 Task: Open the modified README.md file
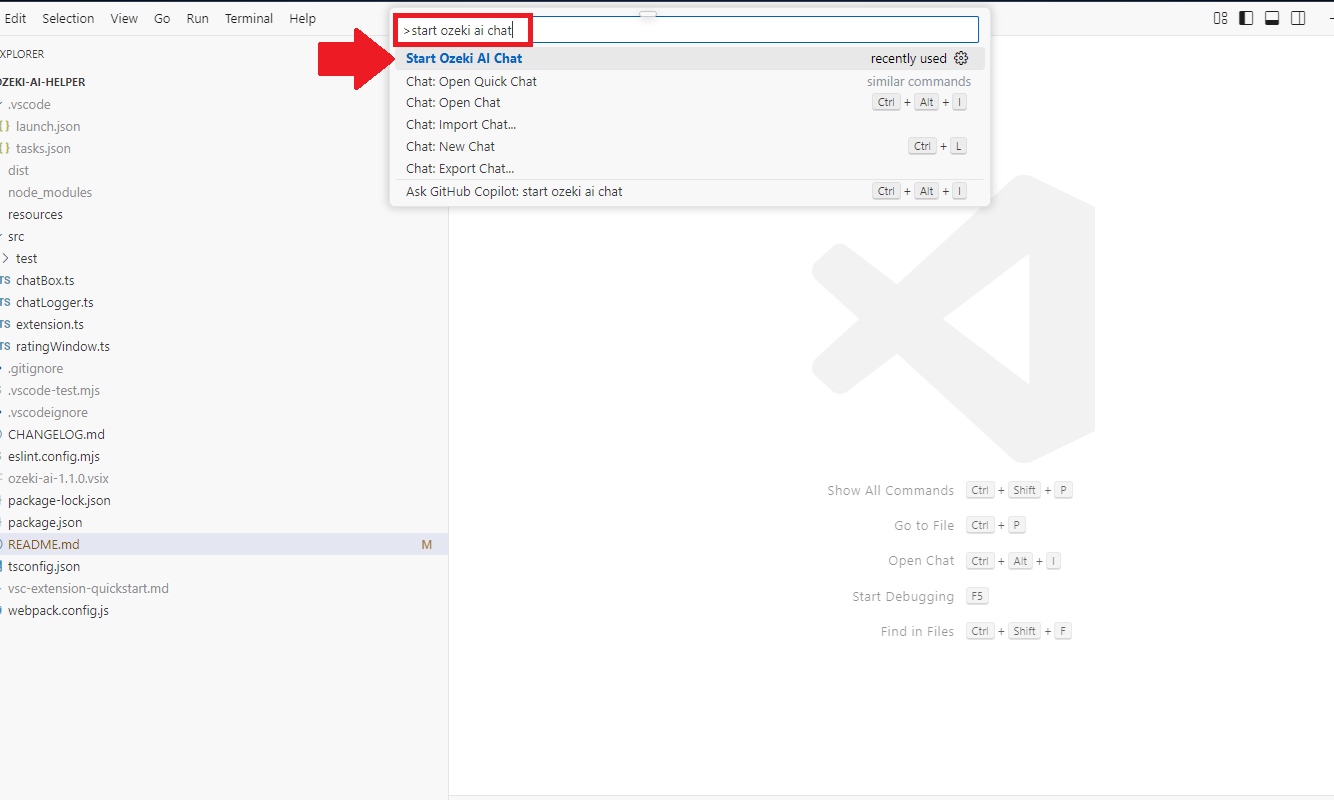coord(224,544)
